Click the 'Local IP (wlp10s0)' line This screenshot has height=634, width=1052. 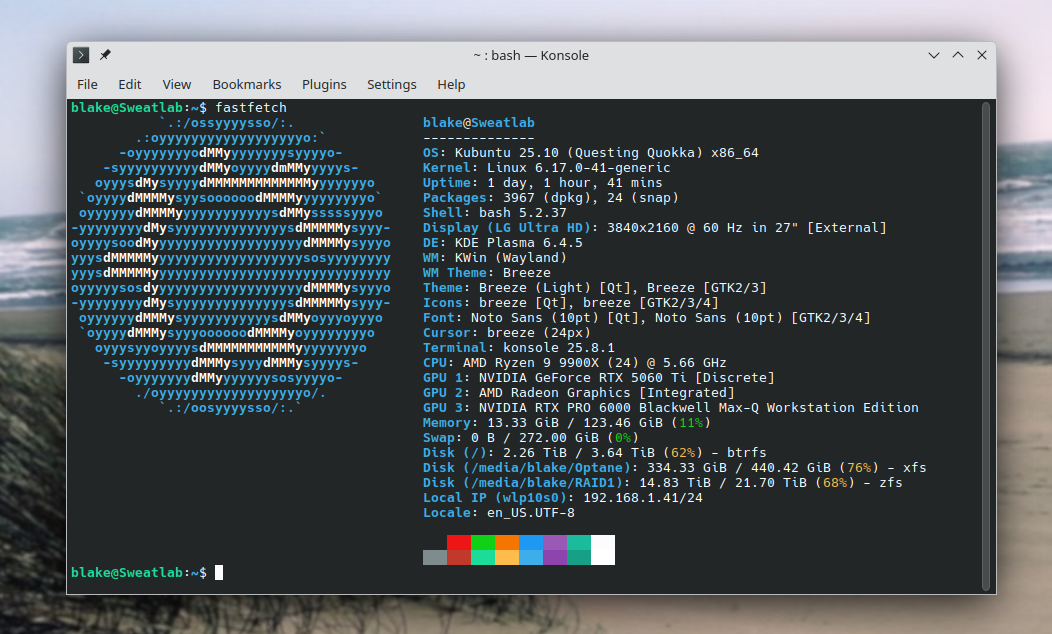pos(562,497)
